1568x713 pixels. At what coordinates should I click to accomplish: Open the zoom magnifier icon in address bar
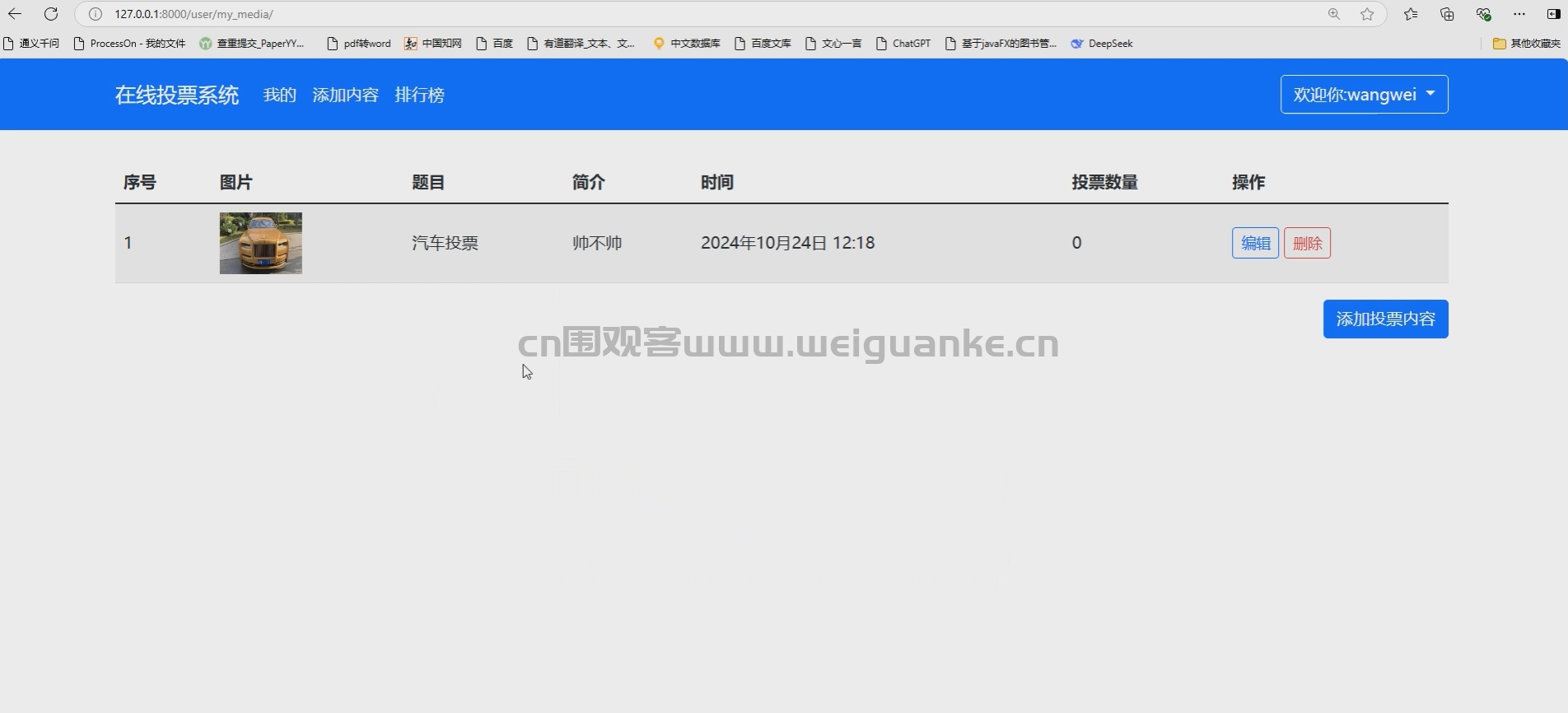tap(1334, 14)
